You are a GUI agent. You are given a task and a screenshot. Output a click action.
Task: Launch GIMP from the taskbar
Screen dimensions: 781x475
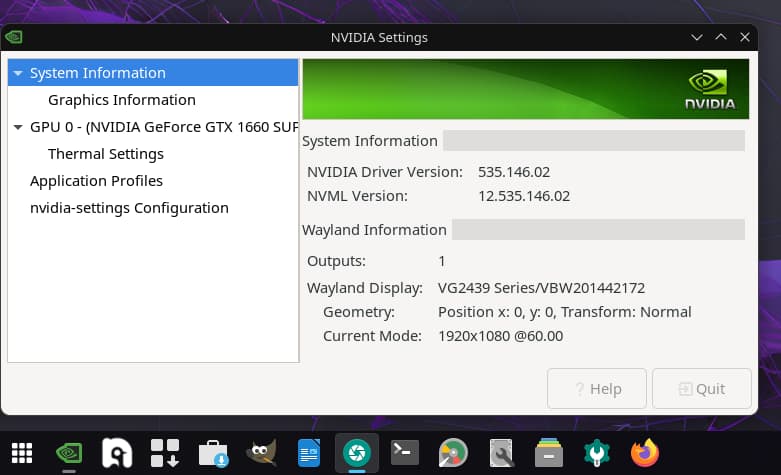pyautogui.click(x=261, y=453)
